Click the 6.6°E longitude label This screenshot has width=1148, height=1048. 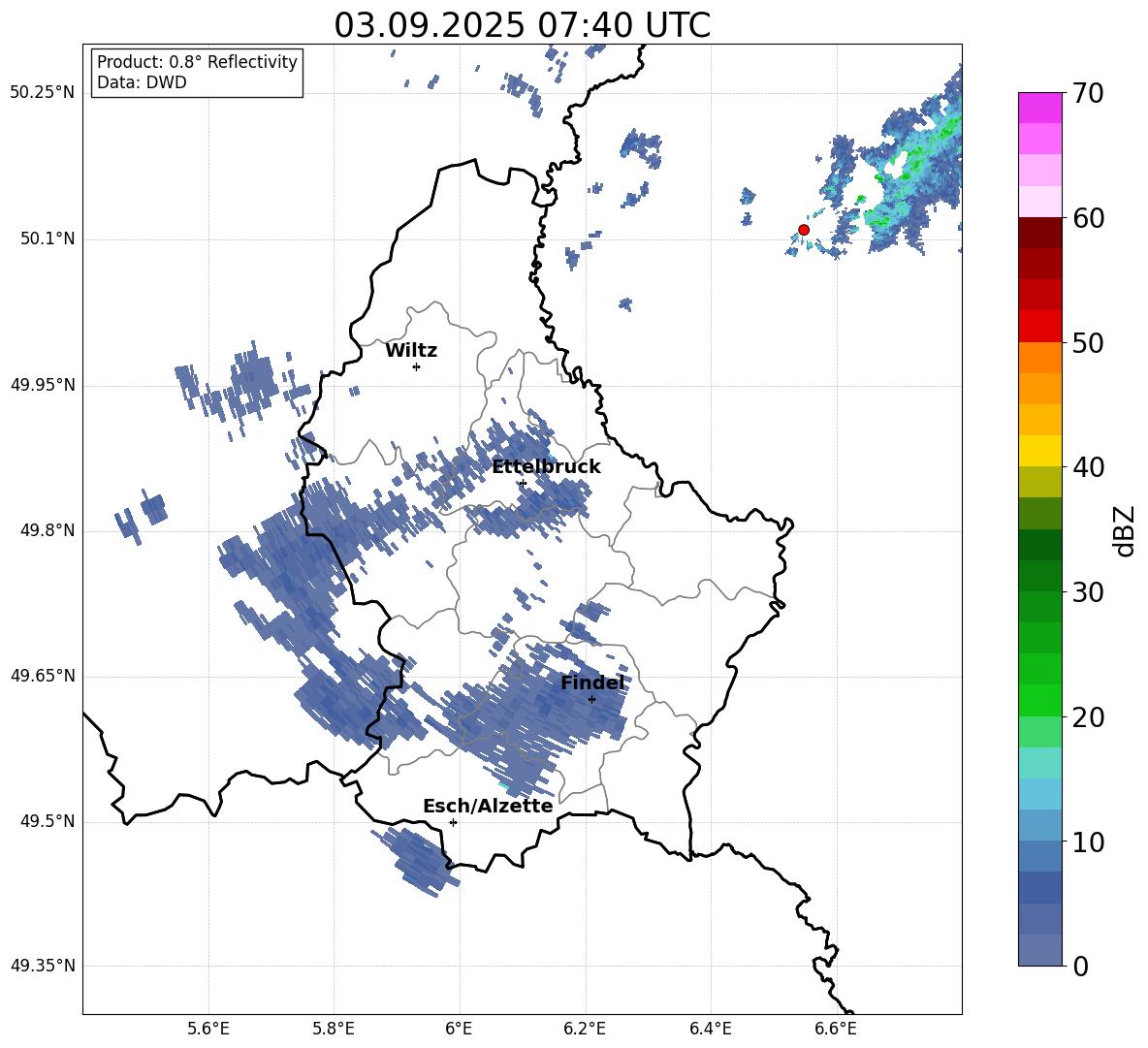[836, 1029]
